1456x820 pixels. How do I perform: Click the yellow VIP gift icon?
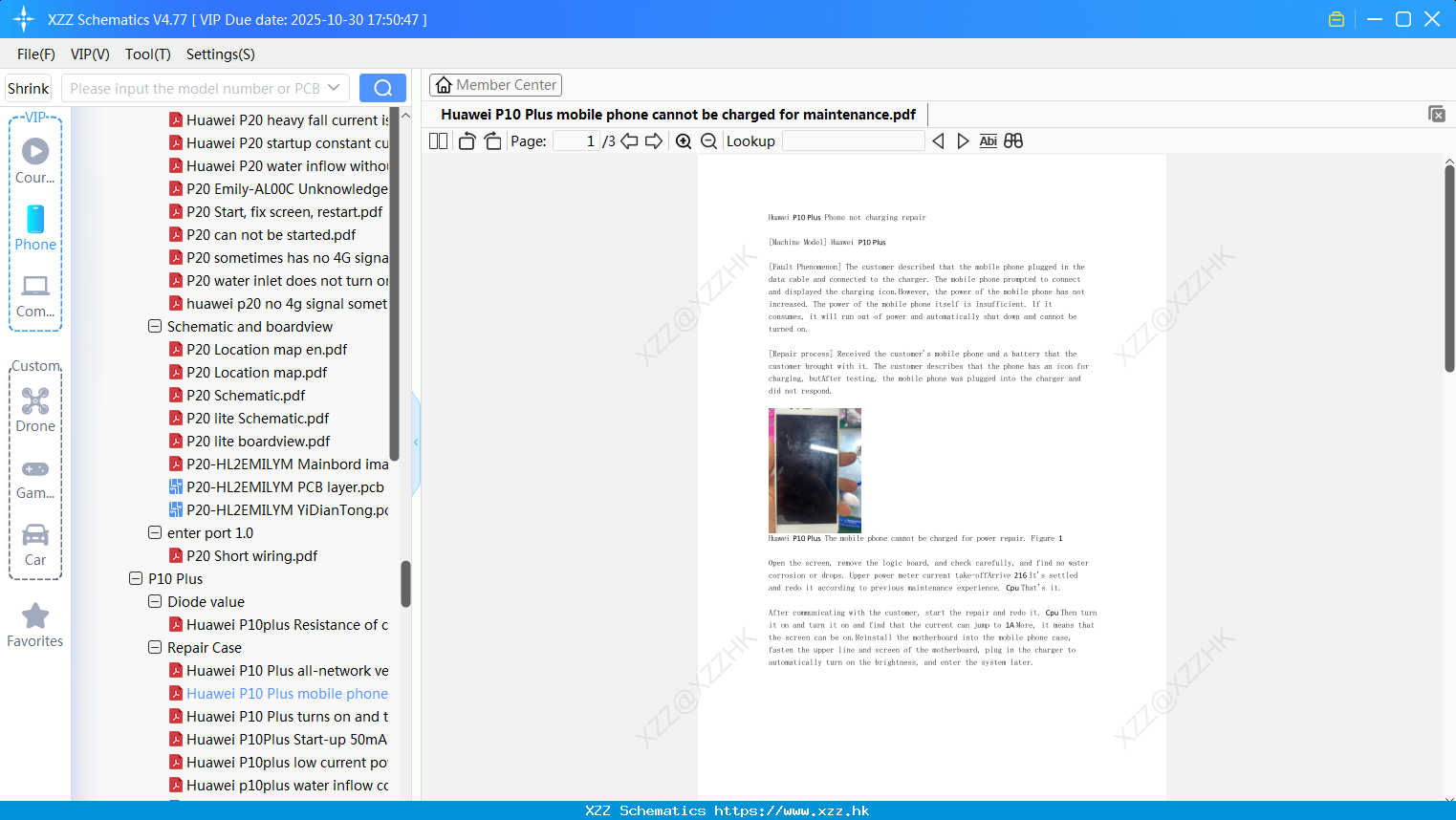[1336, 19]
